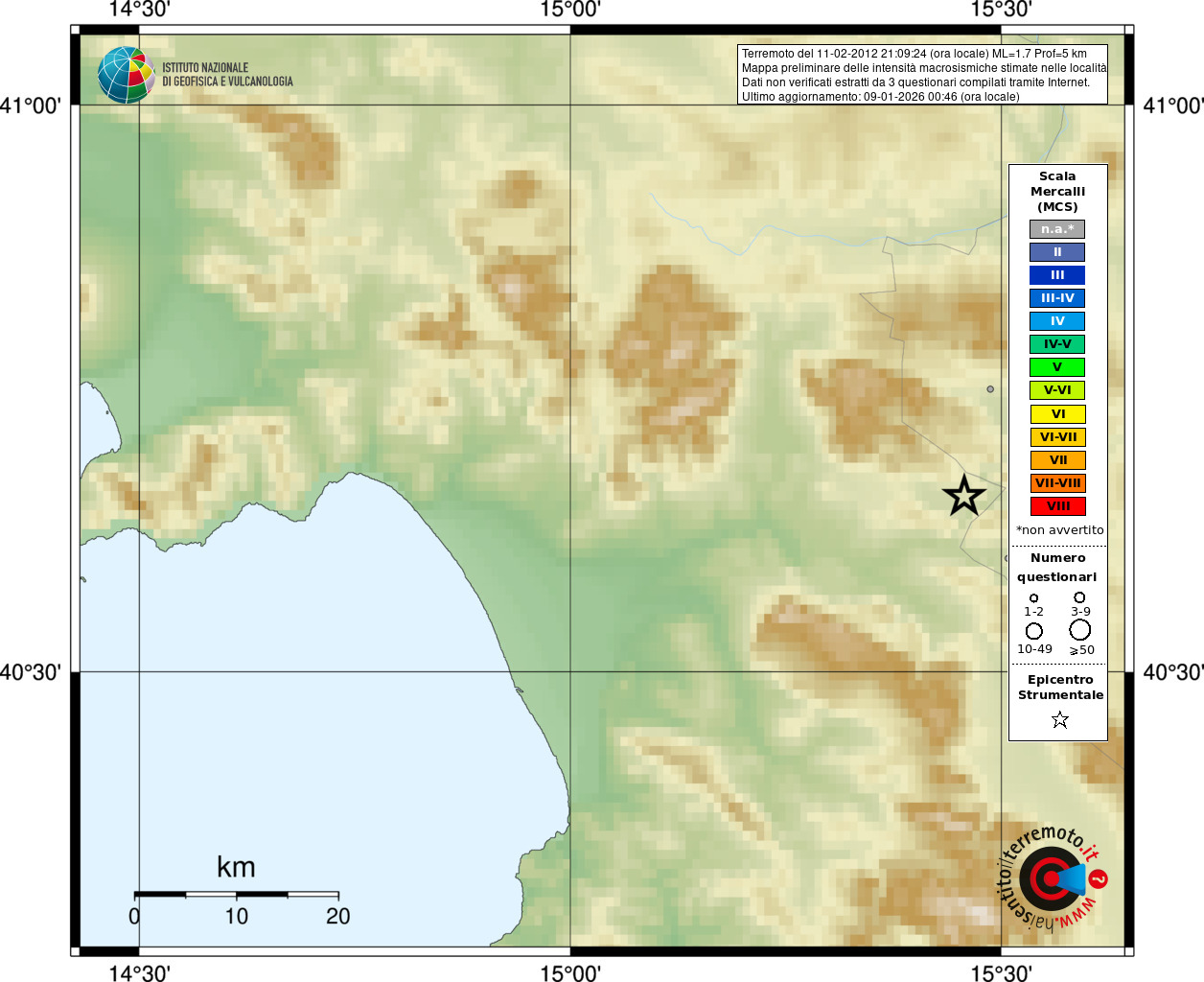Click the top 15°30' longitude label

coord(1001,10)
